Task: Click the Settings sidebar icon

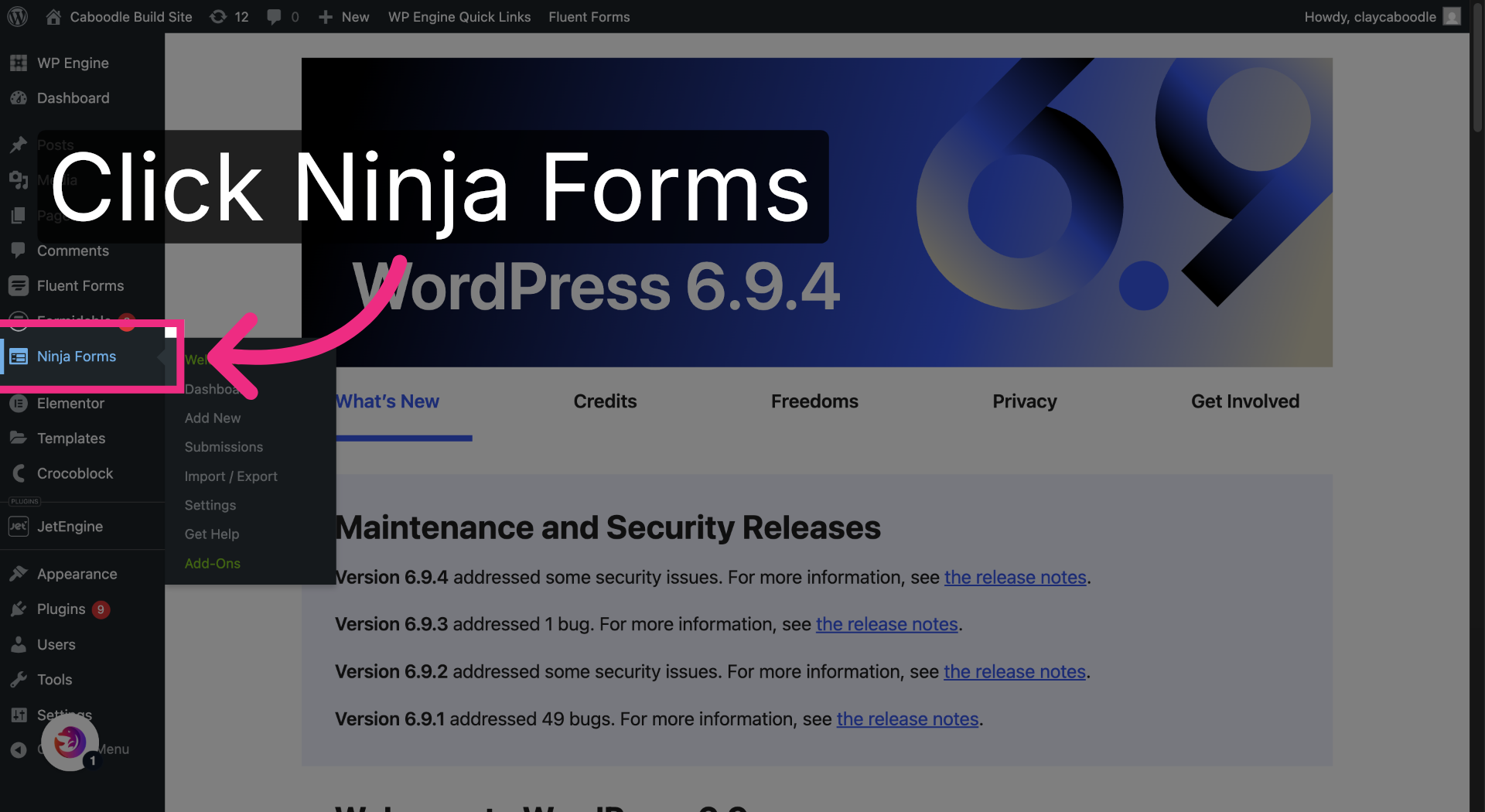Action: 19,715
